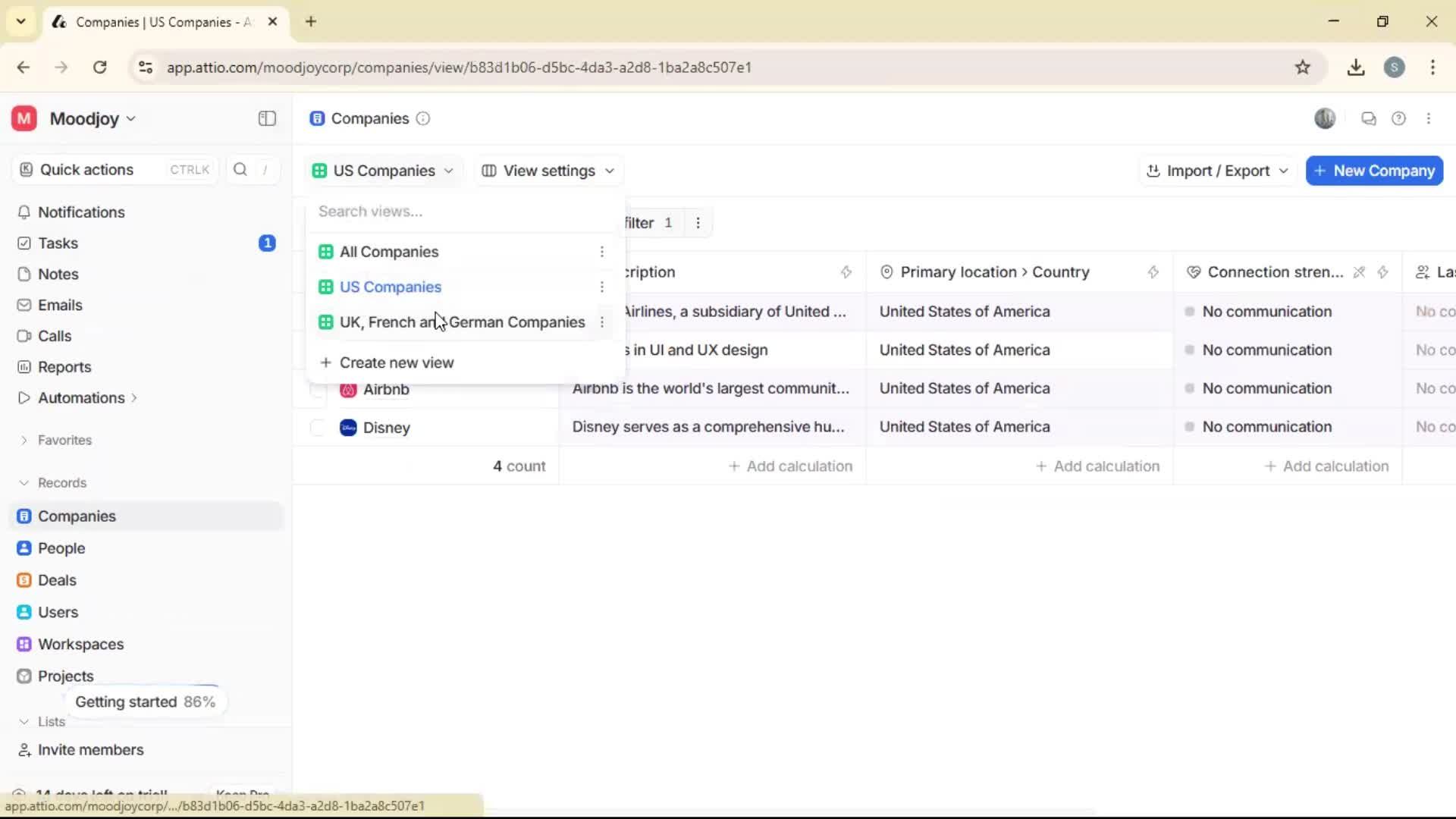
Task: Select All Companies view
Action: point(389,252)
